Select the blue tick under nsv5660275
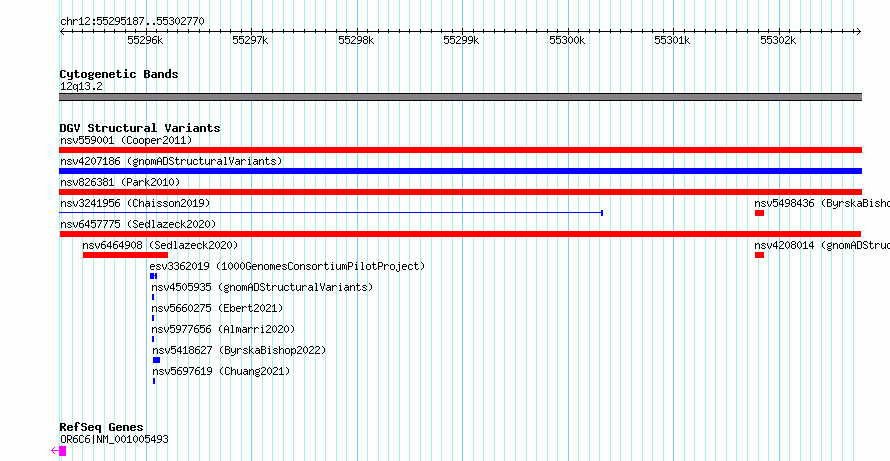The image size is (890, 461). [x=153, y=318]
